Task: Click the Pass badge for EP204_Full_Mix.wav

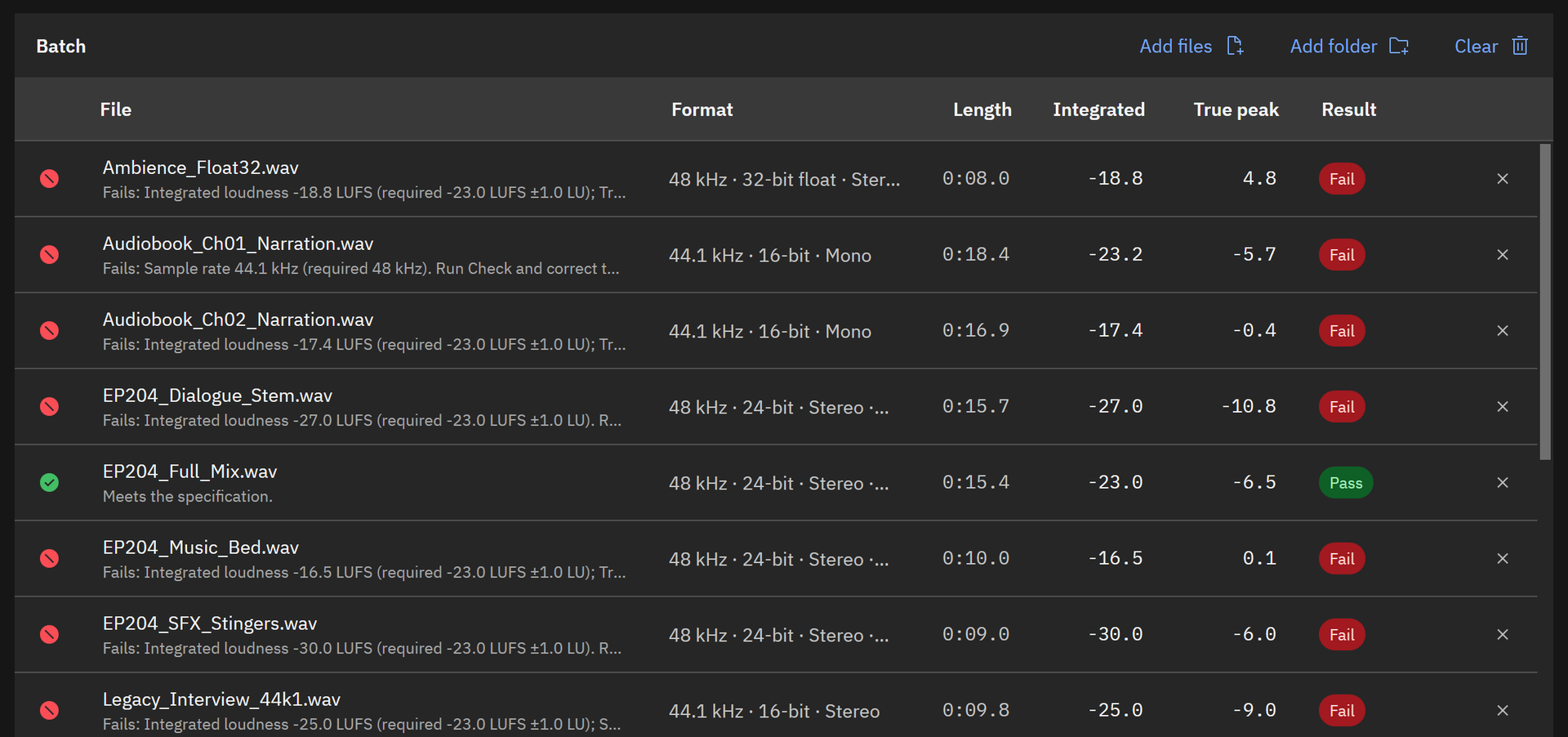Action: pos(1346,483)
